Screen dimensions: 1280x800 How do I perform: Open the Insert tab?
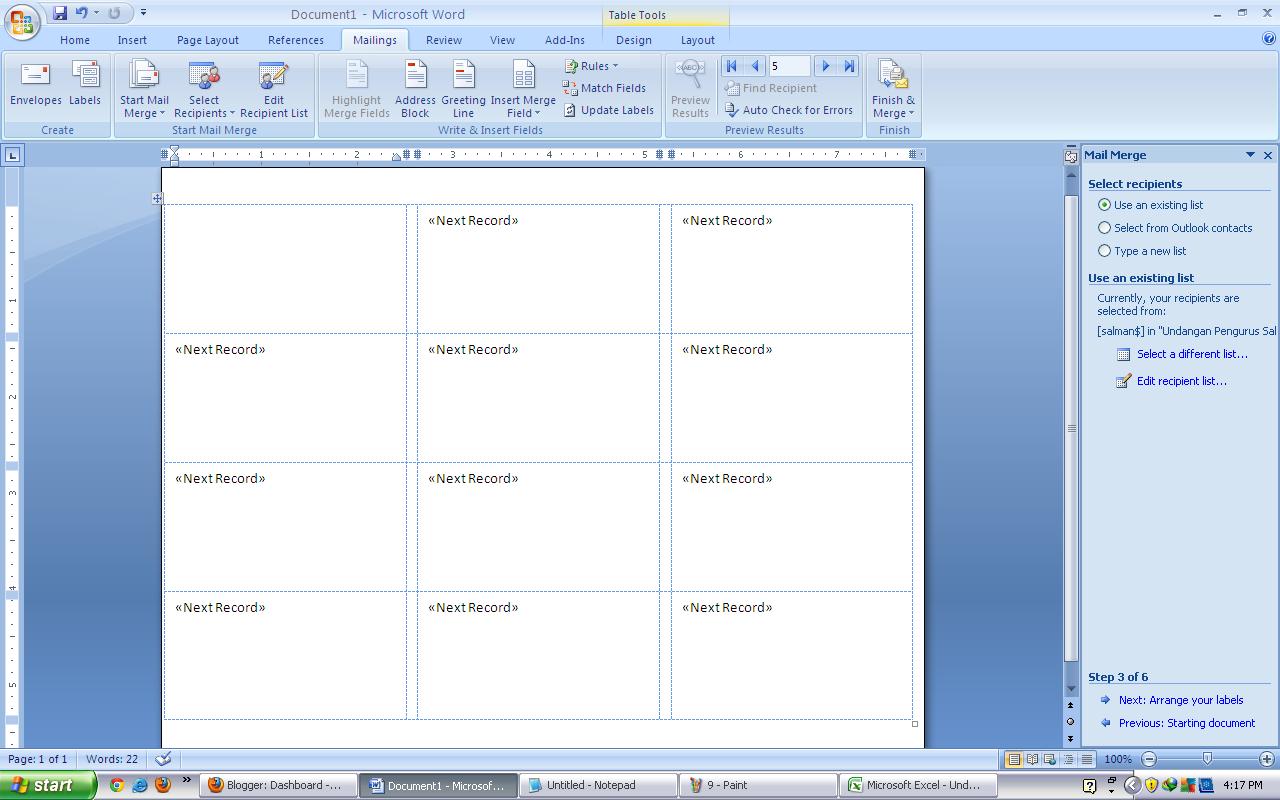132,40
